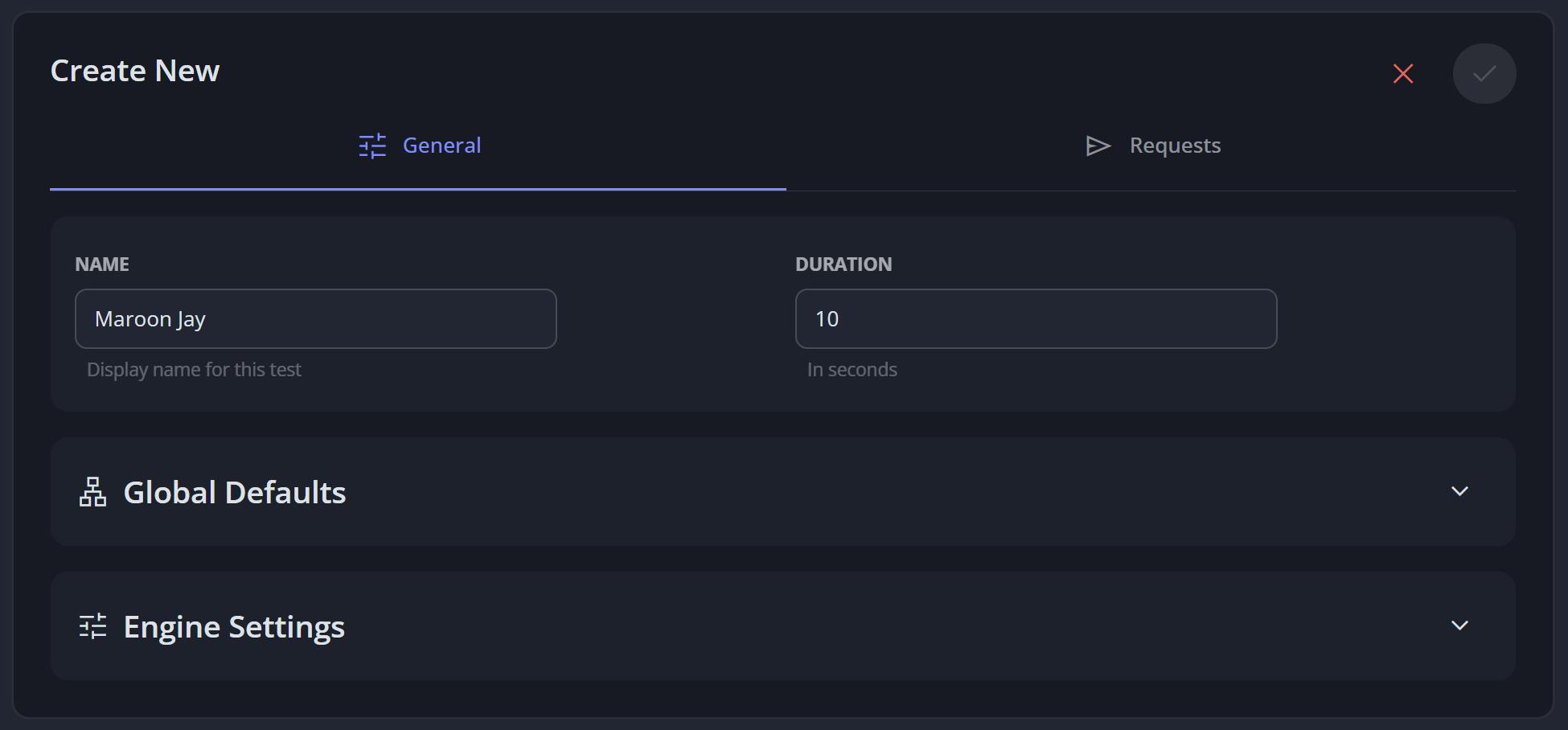Click the sliders icon beside Engine Settings
The width and height of the screenshot is (1568, 730).
[x=92, y=626]
